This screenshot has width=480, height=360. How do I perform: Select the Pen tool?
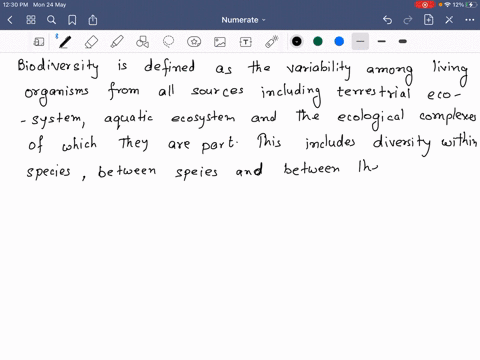[x=65, y=42]
